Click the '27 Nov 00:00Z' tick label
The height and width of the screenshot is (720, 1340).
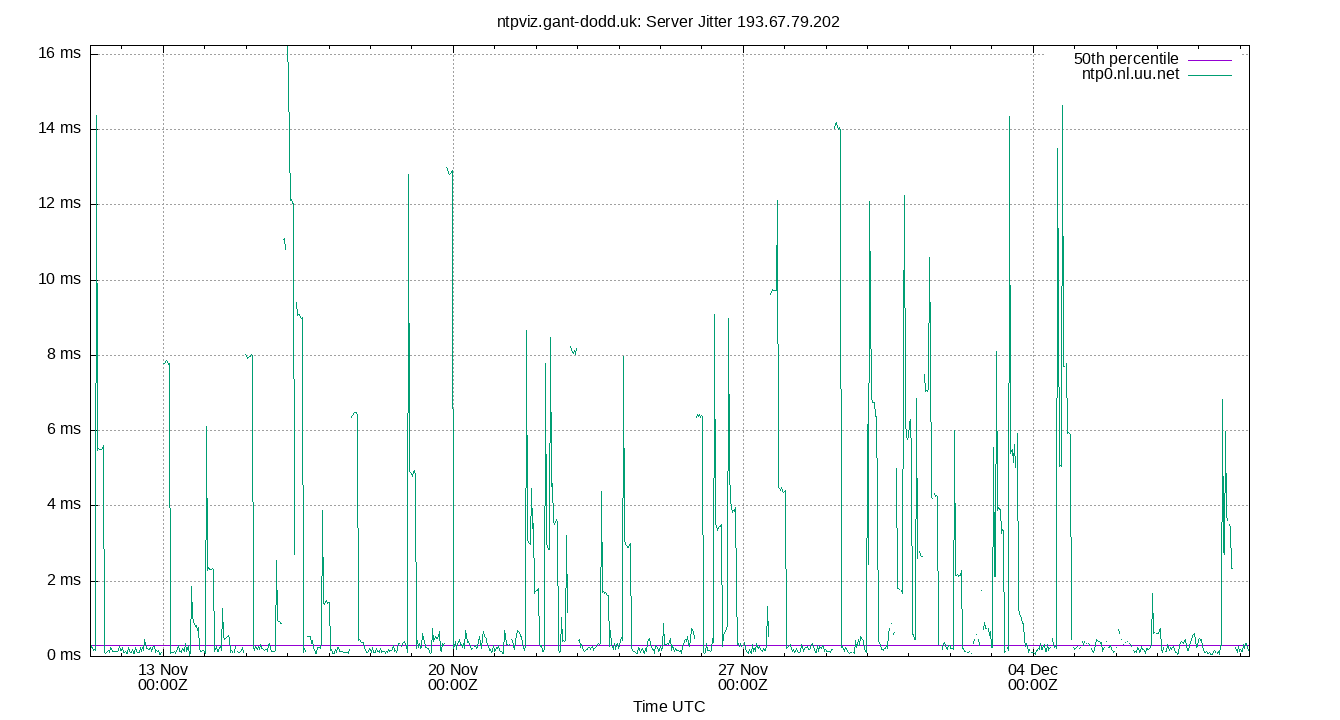[x=745, y=677]
